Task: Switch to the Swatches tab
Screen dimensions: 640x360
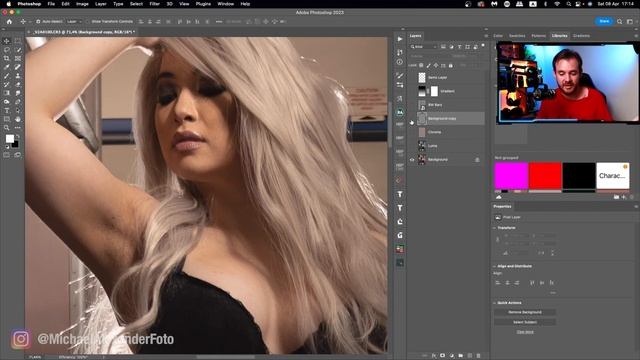Action: click(517, 36)
